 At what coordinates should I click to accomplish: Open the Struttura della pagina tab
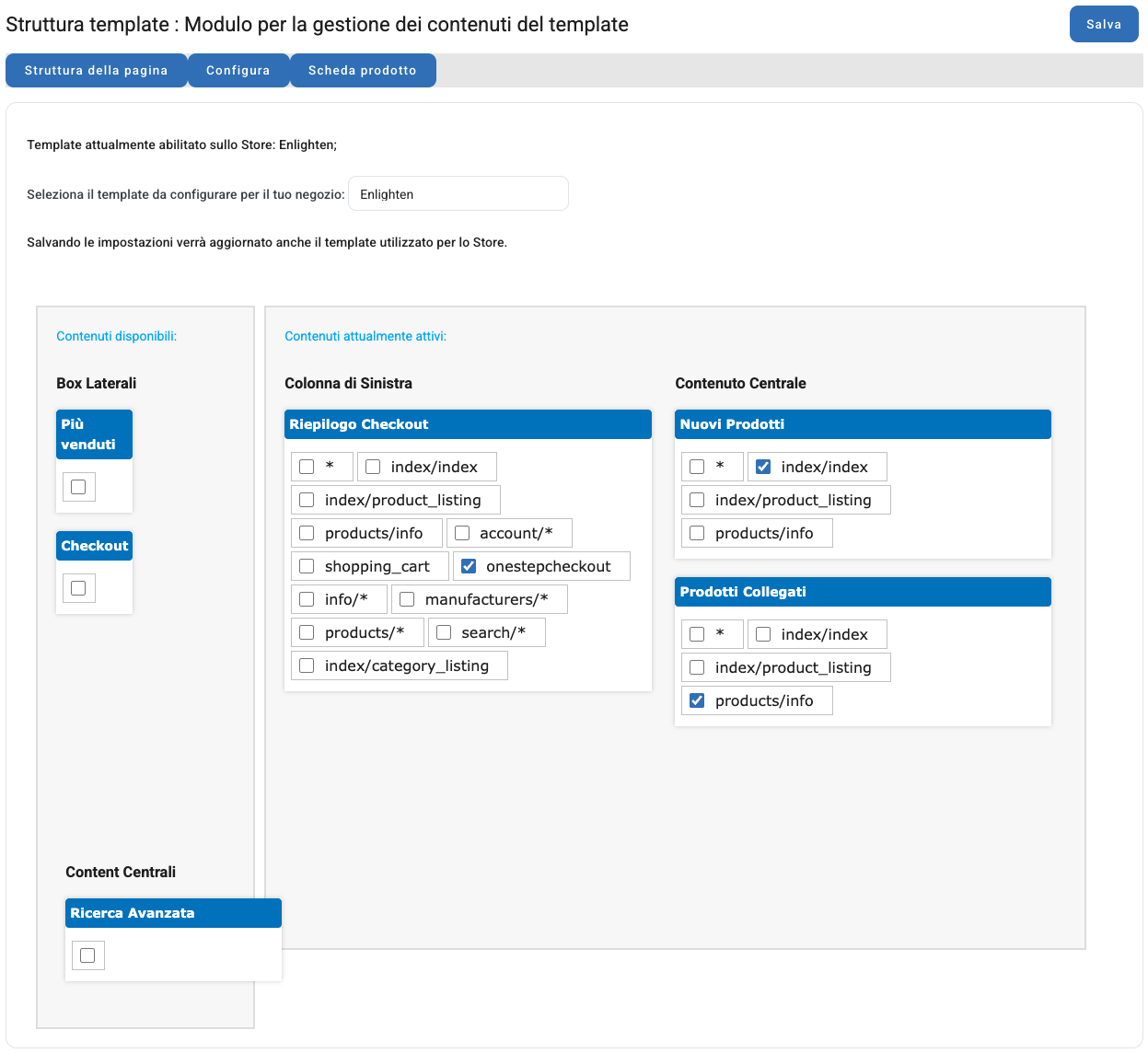point(96,71)
